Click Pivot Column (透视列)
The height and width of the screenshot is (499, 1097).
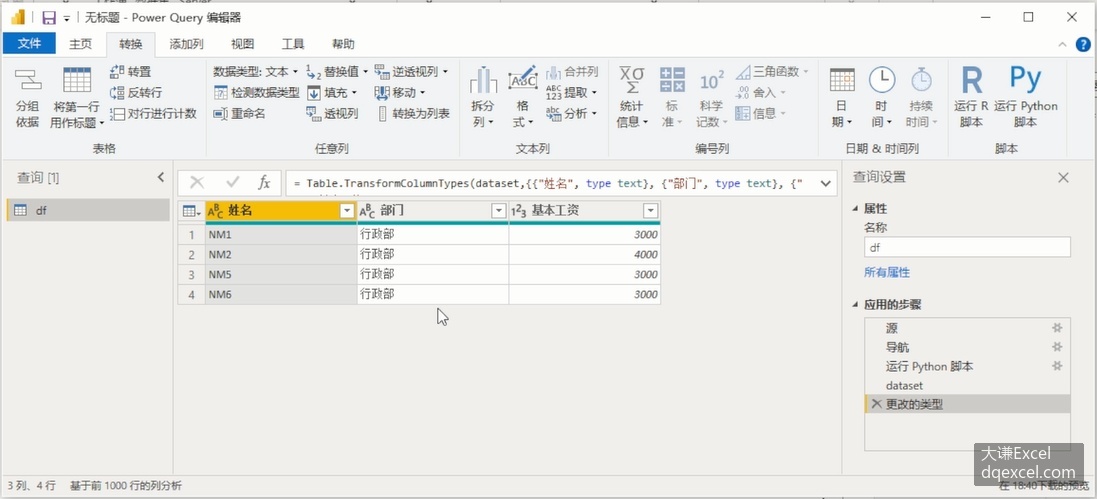point(332,113)
